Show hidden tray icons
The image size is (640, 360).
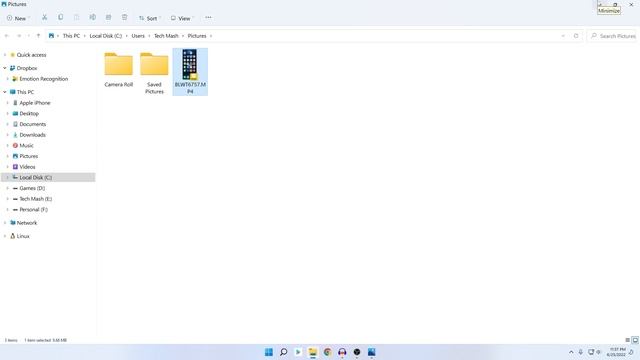click(x=571, y=352)
